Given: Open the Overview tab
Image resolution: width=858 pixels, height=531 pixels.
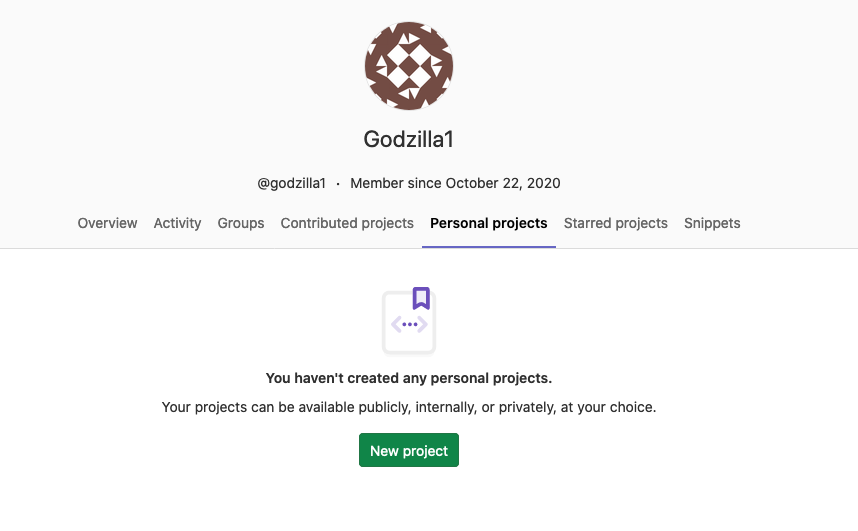Looking at the screenshot, I should click(x=107, y=223).
